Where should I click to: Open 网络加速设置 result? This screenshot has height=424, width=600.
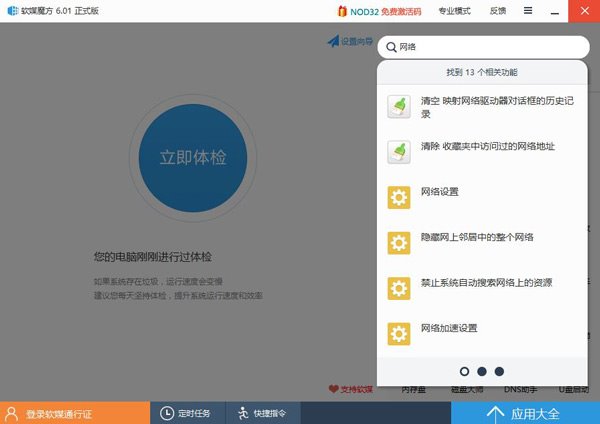click(x=449, y=328)
